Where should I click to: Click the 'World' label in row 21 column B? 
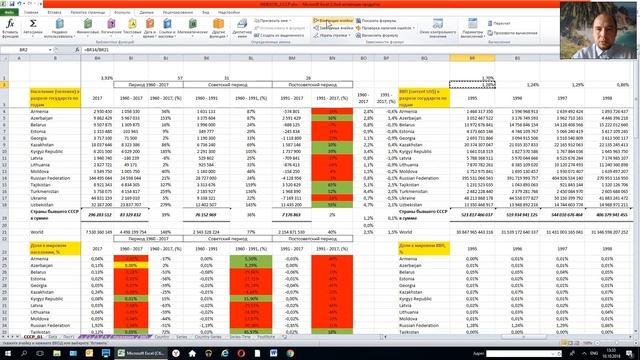(37, 232)
